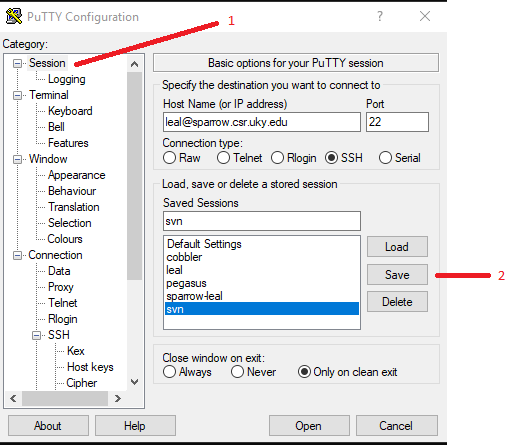Open the Rlogin category in the tree
The image size is (512, 447).
(63, 319)
